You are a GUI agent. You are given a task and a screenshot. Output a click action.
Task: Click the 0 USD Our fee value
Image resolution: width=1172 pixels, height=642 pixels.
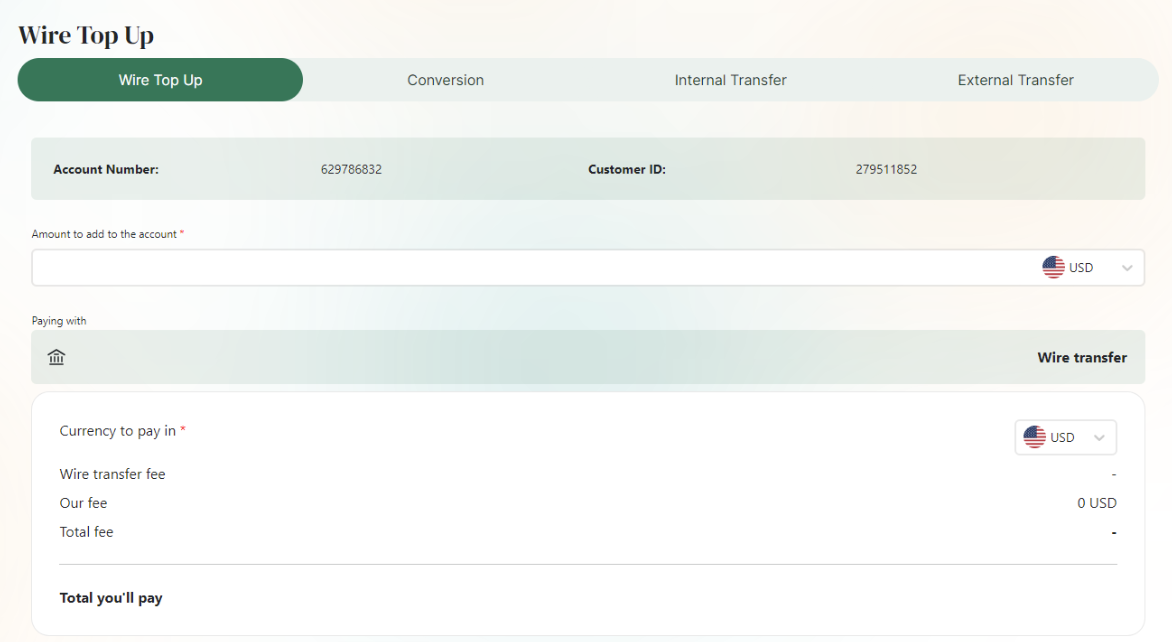[x=1096, y=503]
